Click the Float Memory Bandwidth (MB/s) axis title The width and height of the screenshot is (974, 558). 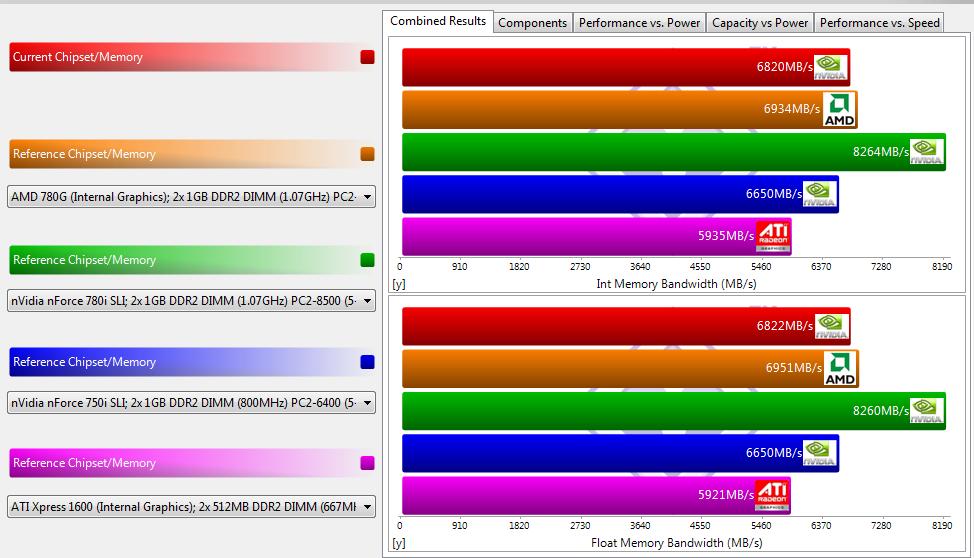pos(676,543)
